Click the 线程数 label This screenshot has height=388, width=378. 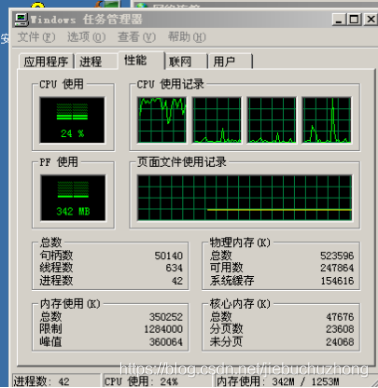click(56, 268)
